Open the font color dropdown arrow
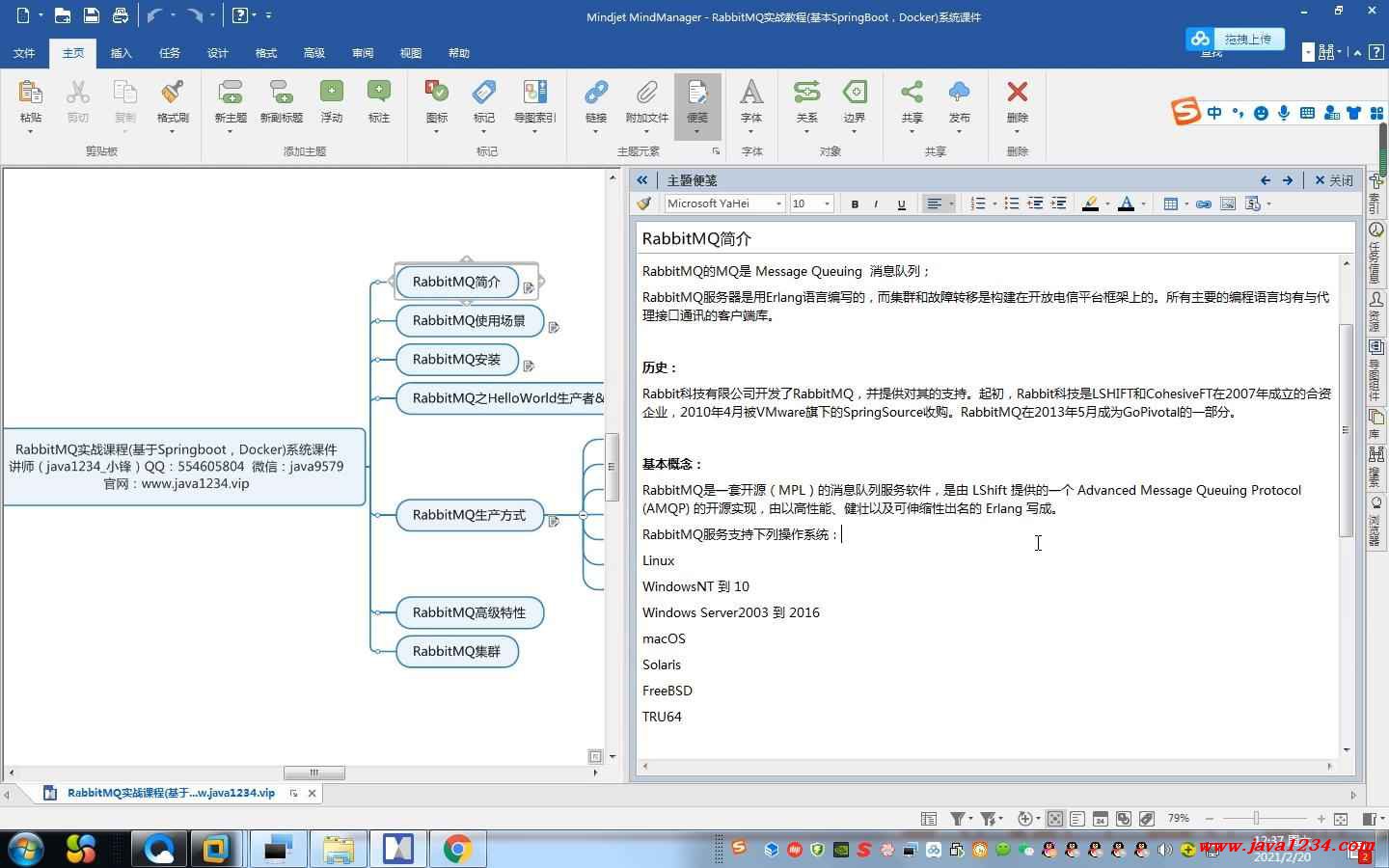Image resolution: width=1389 pixels, height=868 pixels. [1143, 203]
